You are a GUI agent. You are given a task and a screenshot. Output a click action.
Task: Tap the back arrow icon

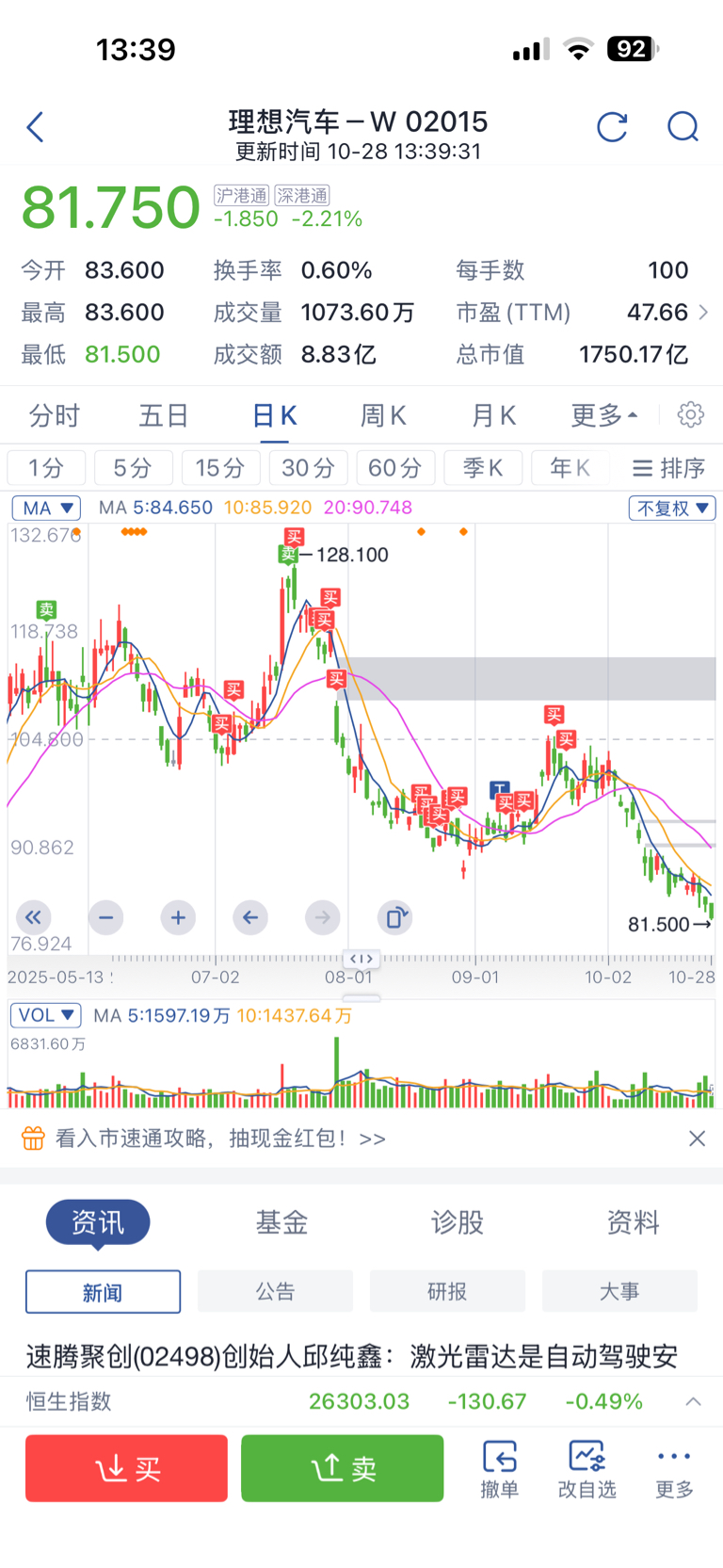36,127
